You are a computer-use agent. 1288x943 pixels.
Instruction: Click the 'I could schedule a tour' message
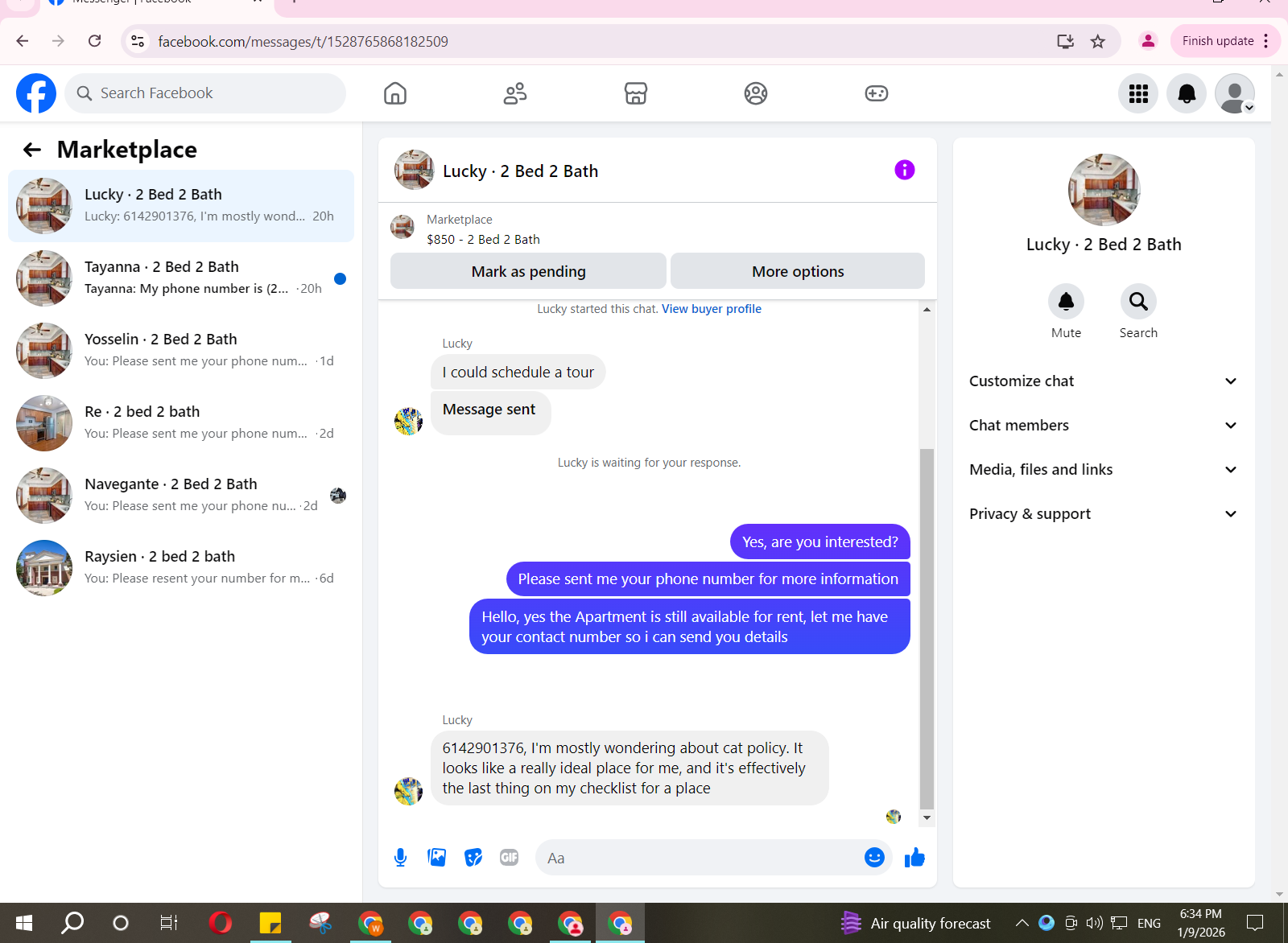tap(518, 372)
